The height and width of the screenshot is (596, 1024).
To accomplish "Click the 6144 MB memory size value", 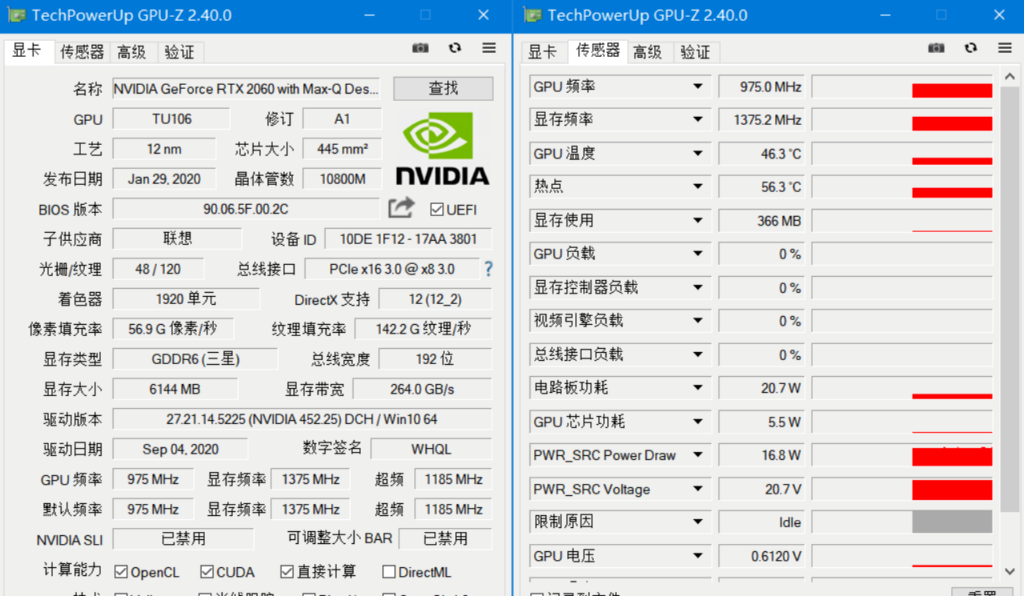I will [x=174, y=389].
